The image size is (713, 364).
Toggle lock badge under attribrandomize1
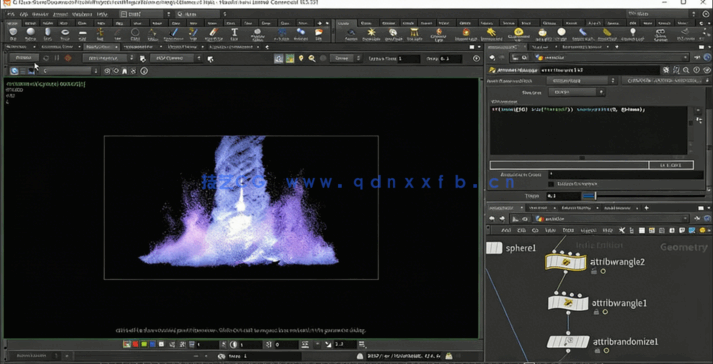597,351
